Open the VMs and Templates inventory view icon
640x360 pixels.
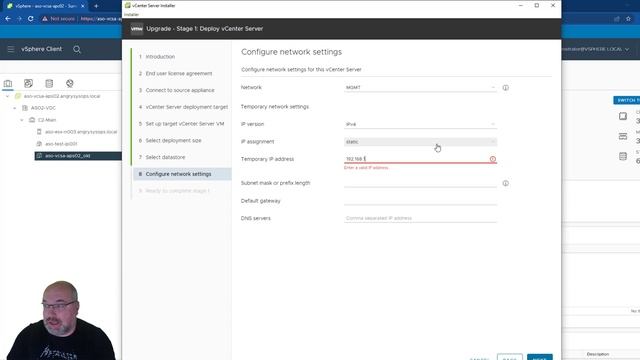28,84
